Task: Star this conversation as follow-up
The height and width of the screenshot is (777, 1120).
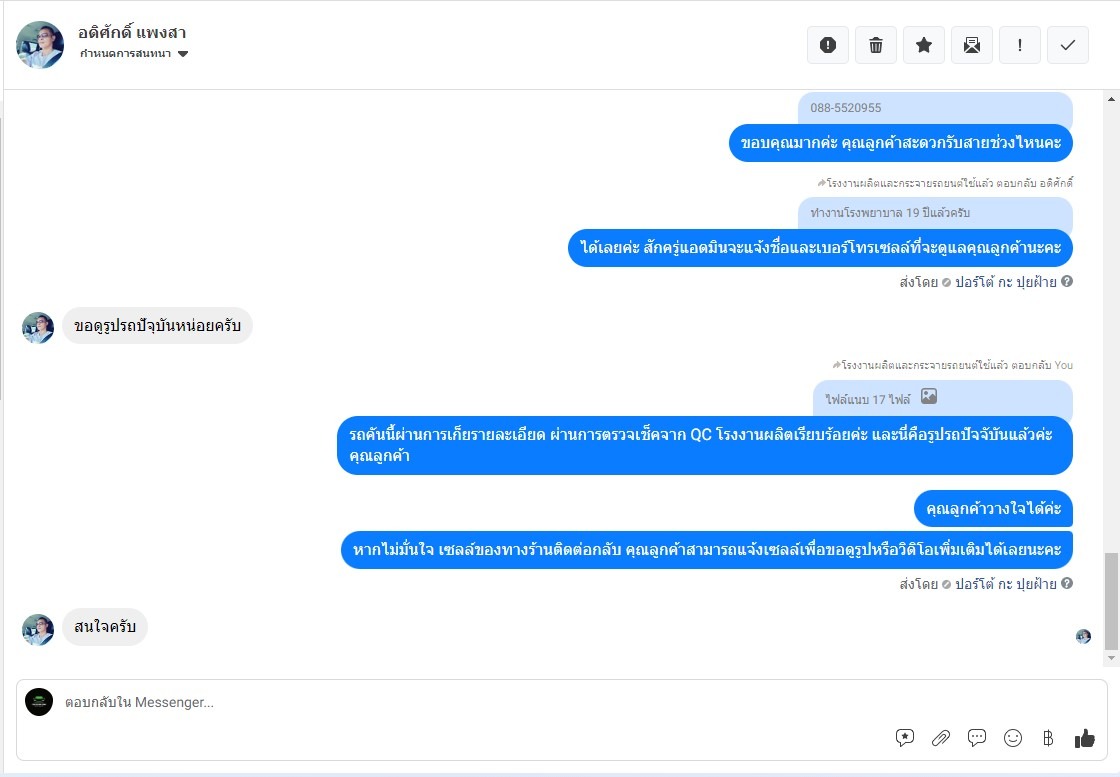Action: [x=924, y=45]
